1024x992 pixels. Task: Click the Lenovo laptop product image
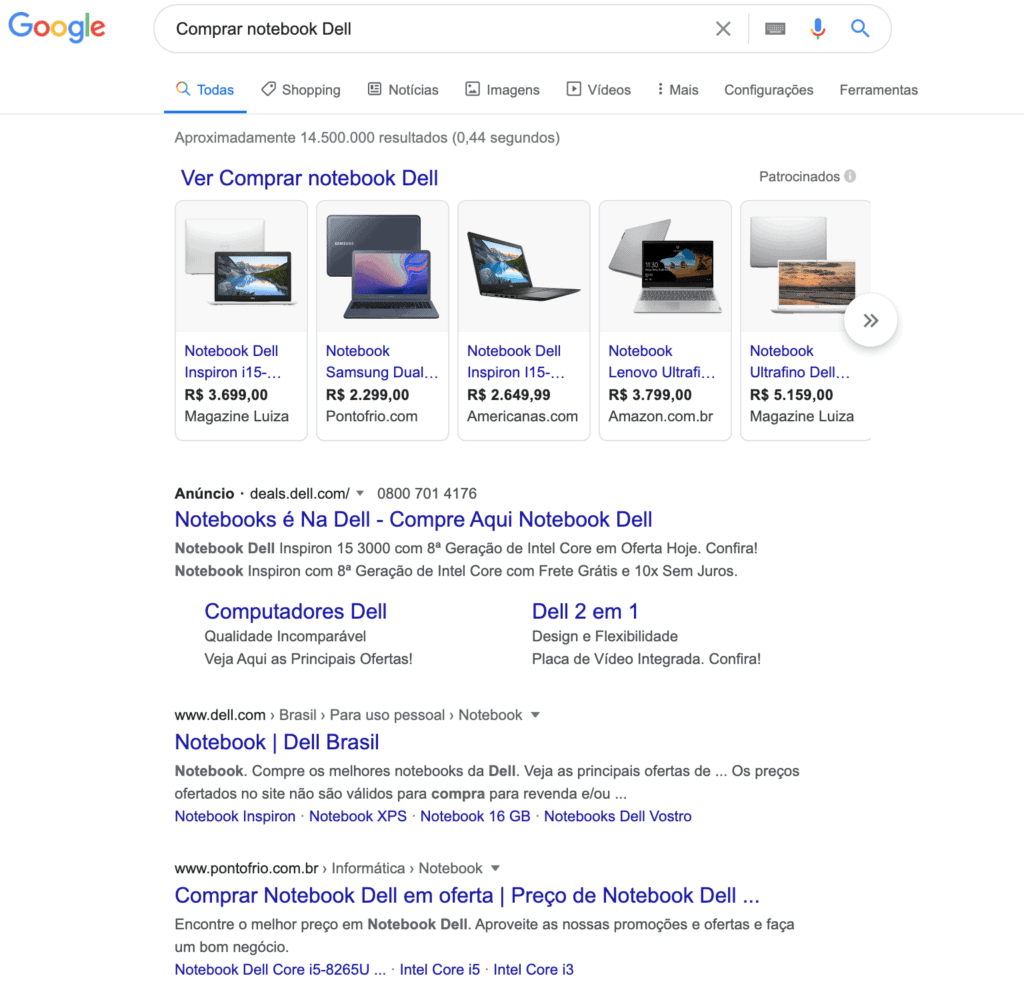(x=665, y=267)
